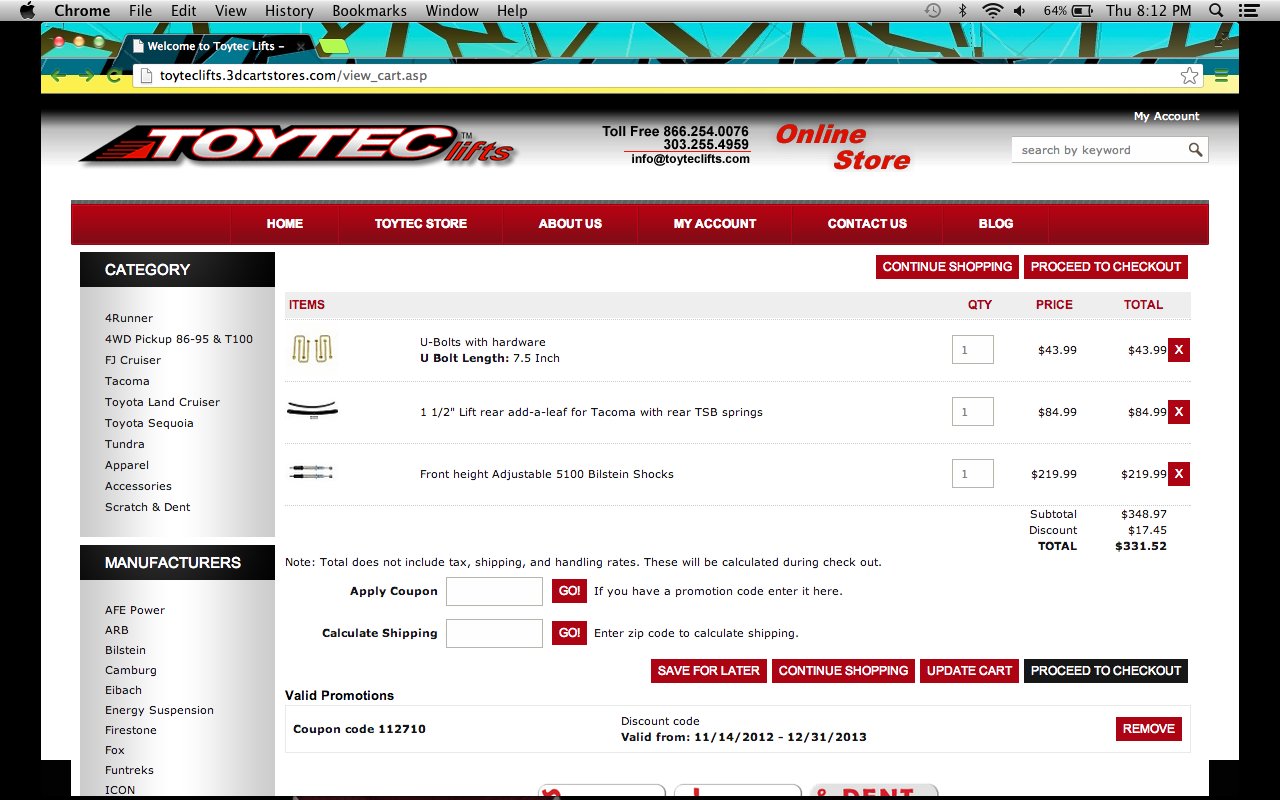Click the CONTINUE SHOPPING button beside Save For Later

[x=843, y=671]
